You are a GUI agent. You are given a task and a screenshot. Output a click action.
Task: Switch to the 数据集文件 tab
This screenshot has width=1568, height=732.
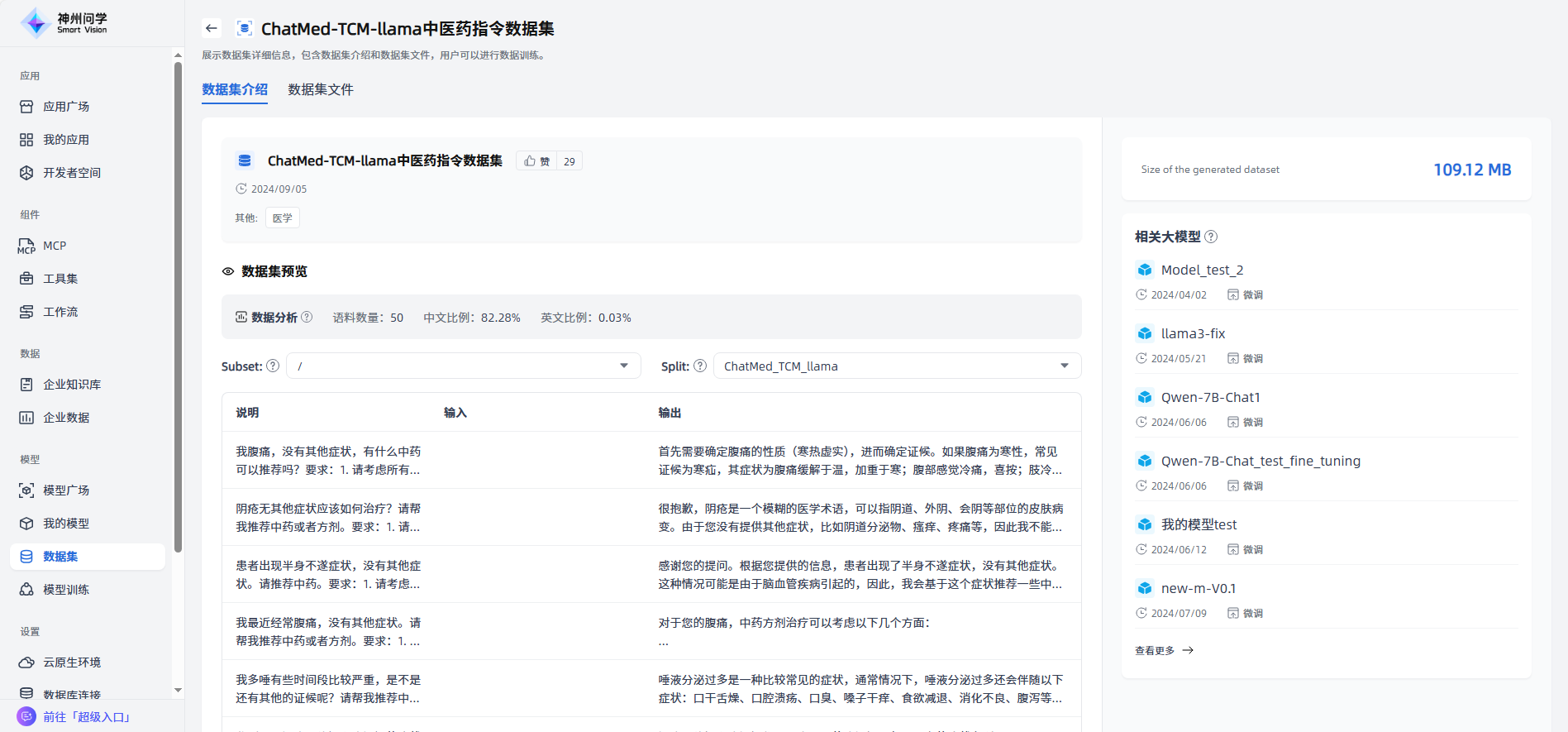point(321,89)
